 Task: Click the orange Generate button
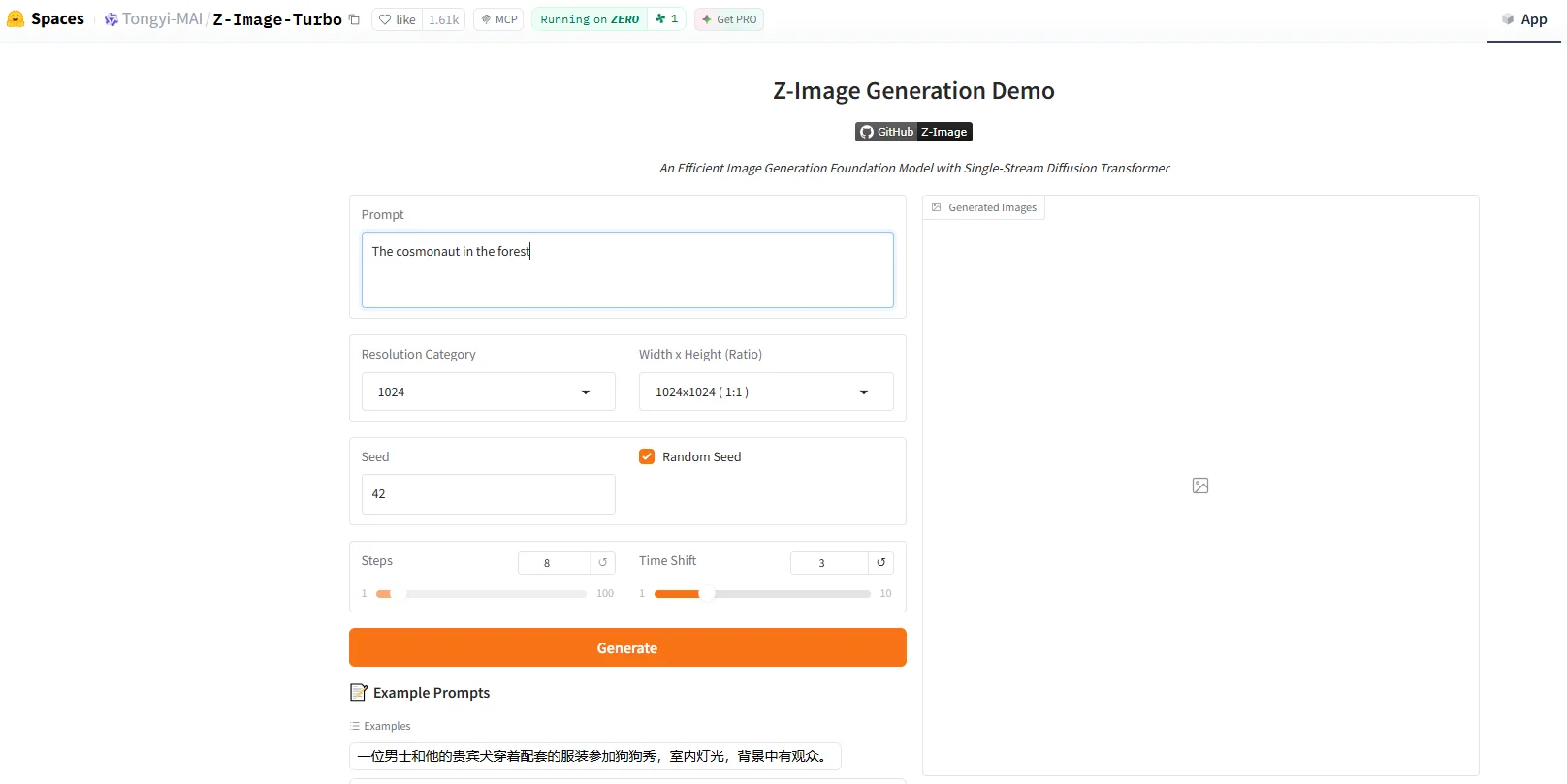pos(627,647)
